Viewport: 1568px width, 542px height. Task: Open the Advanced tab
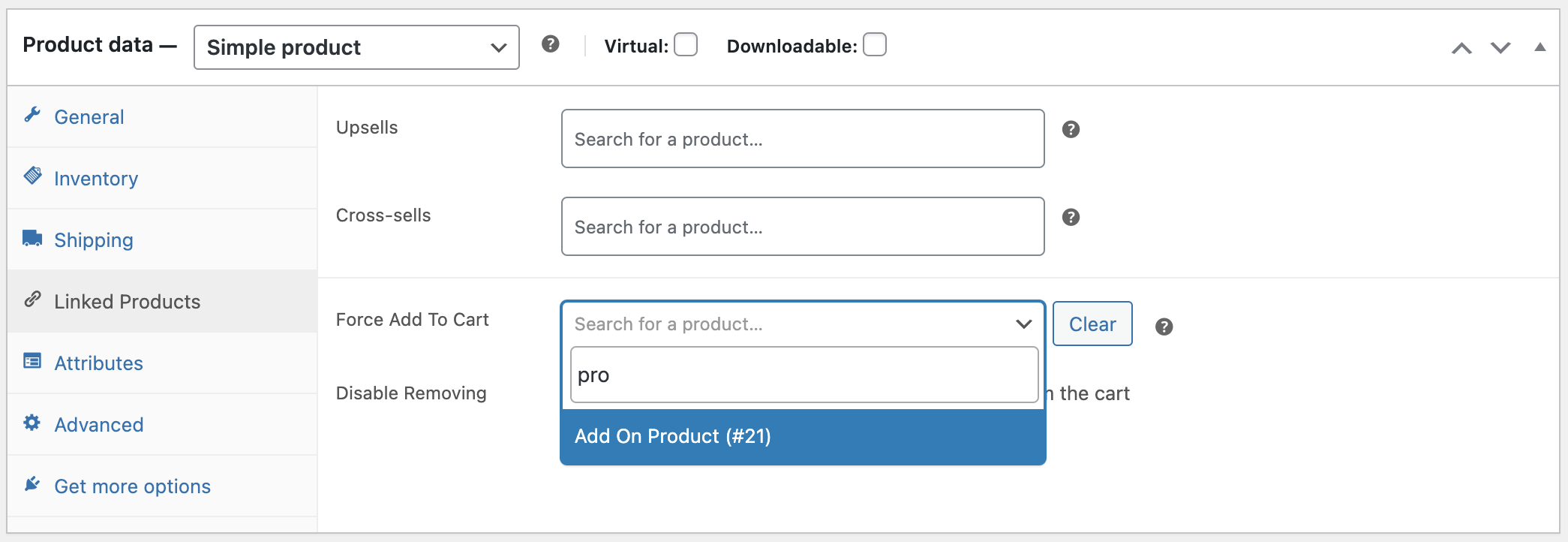pos(162,424)
